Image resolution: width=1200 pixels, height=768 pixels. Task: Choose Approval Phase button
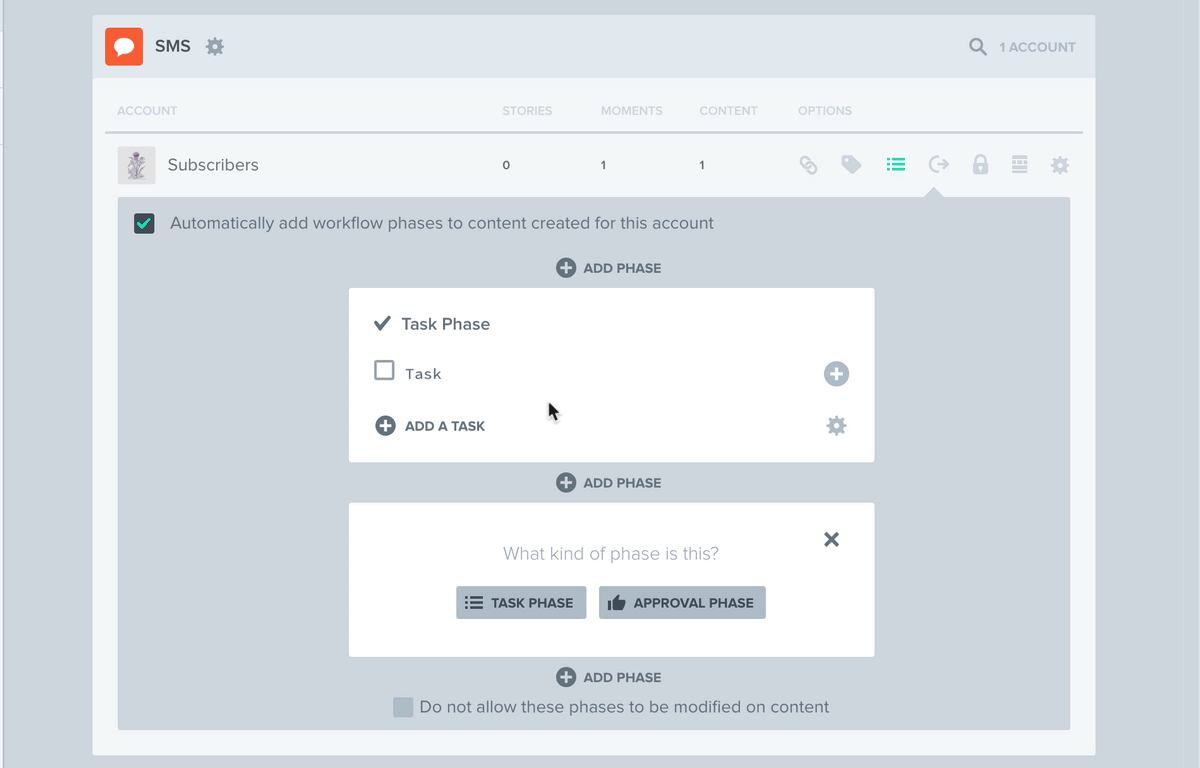(682, 603)
